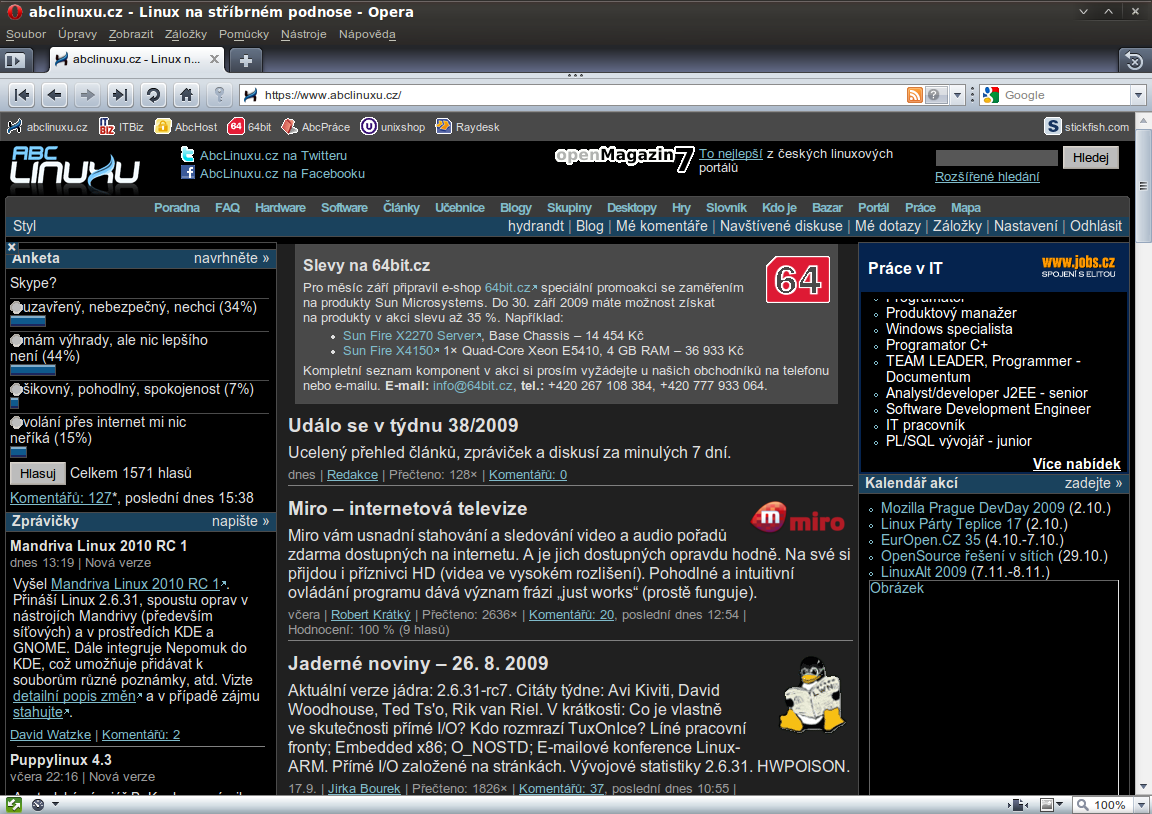Open the Záložky menu
The image size is (1152, 814).
pyautogui.click(x=186, y=34)
